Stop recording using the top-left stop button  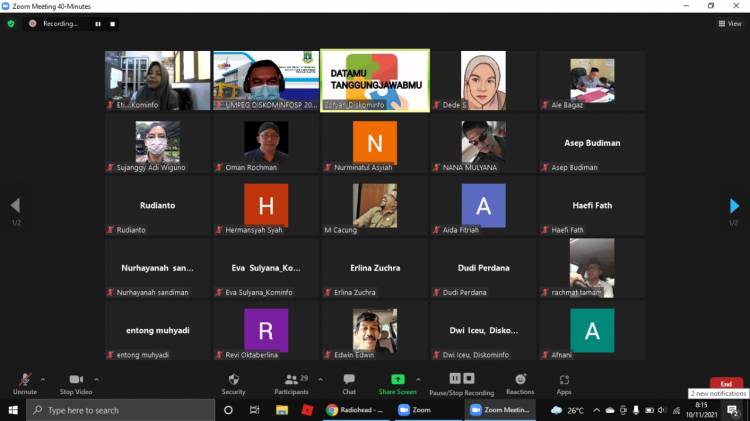pyautogui.click(x=113, y=23)
